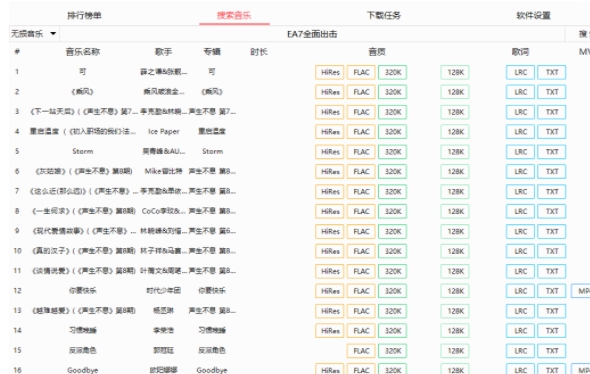Click the 音乐名称 column header

[83, 52]
